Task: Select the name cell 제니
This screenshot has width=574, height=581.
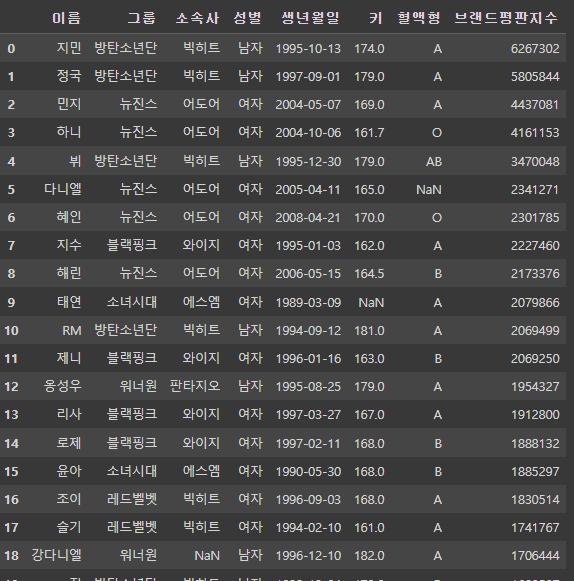Action: 69,358
